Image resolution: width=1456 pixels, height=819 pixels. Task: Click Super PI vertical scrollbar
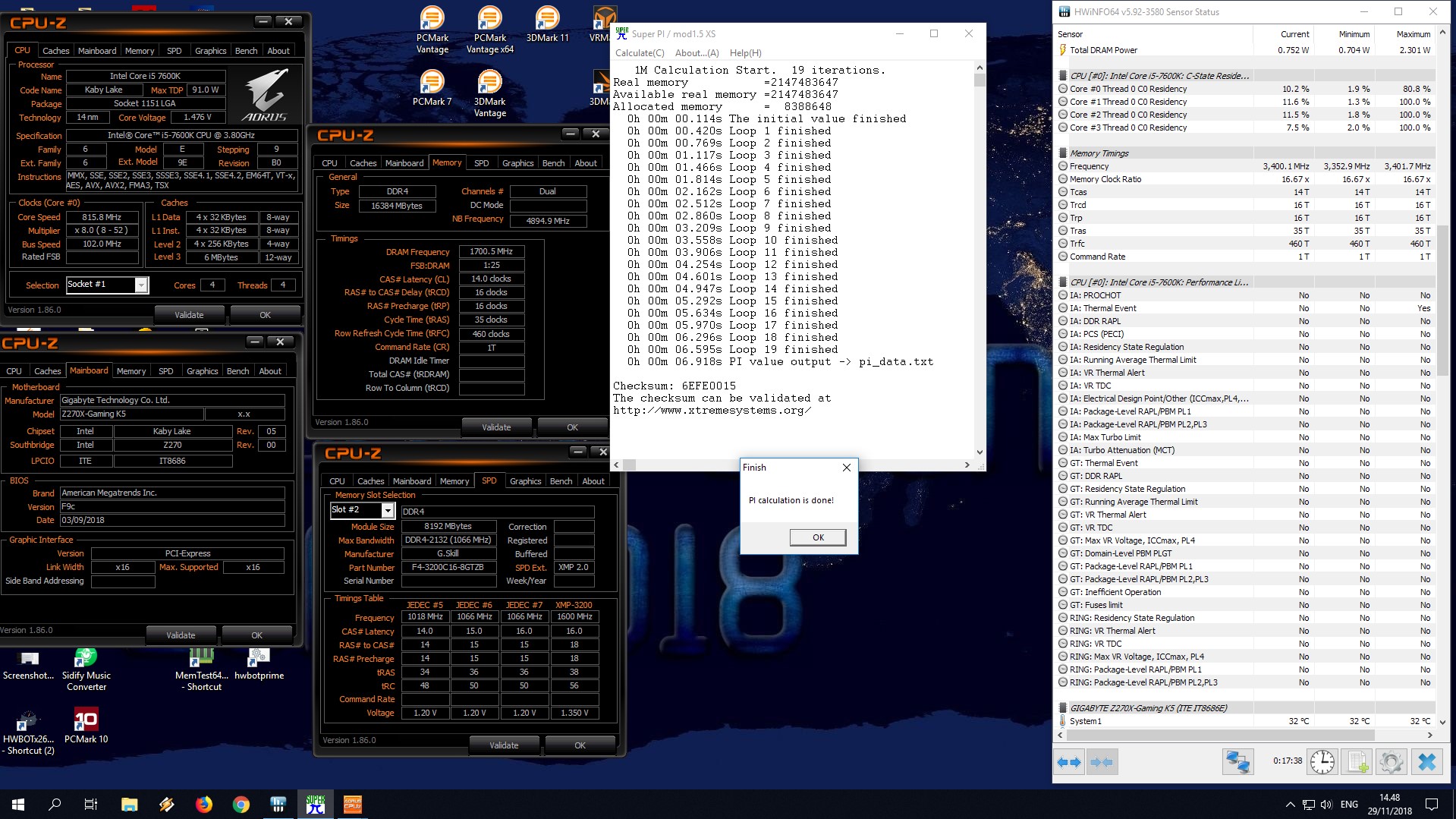[x=980, y=258]
